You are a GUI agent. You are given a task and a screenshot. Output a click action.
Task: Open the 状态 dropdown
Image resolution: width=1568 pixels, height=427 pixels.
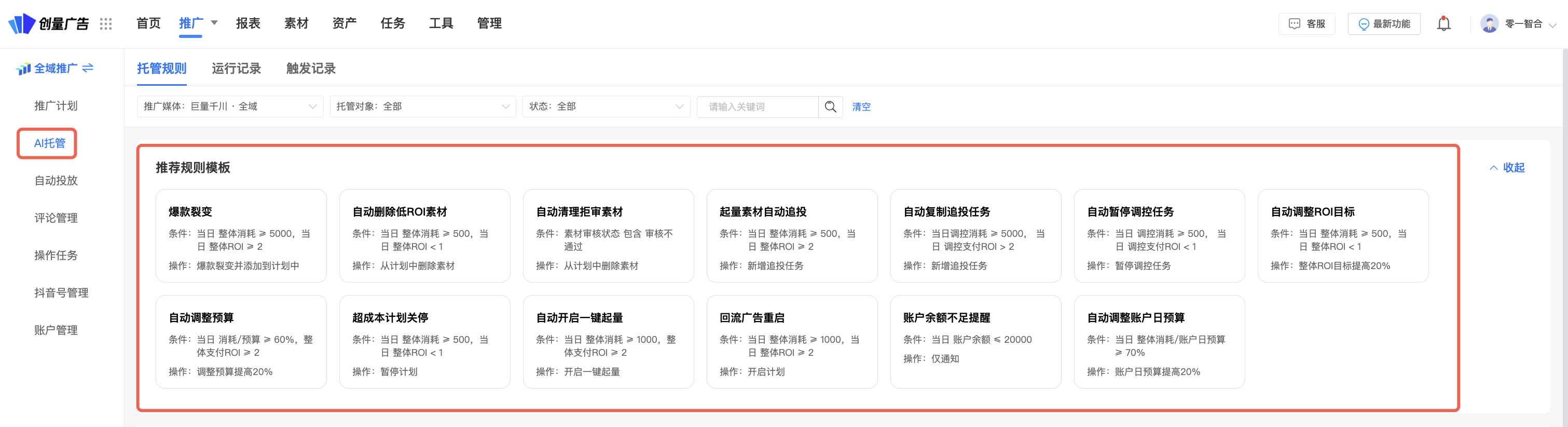click(606, 106)
